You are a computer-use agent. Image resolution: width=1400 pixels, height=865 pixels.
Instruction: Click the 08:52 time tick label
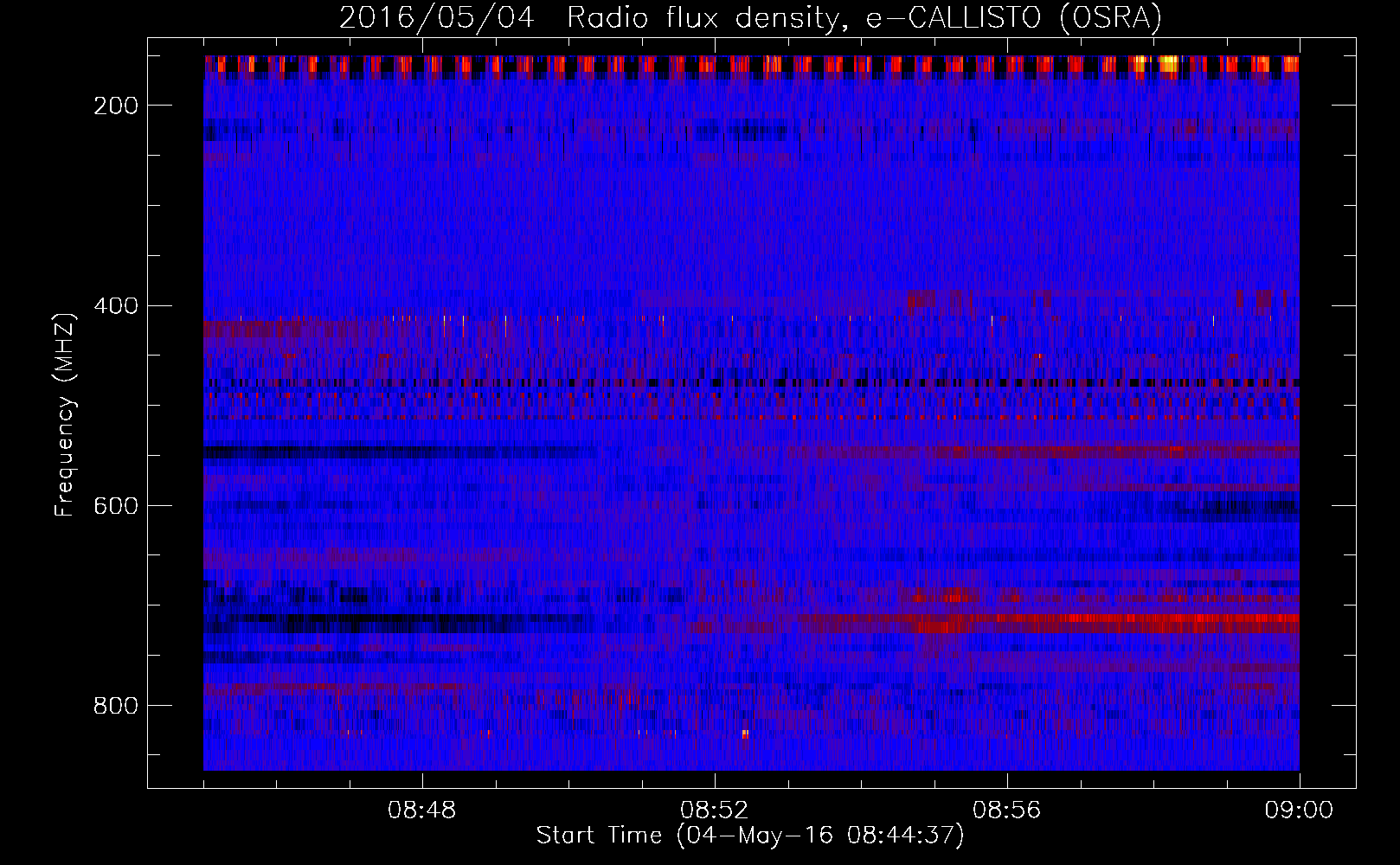point(714,811)
